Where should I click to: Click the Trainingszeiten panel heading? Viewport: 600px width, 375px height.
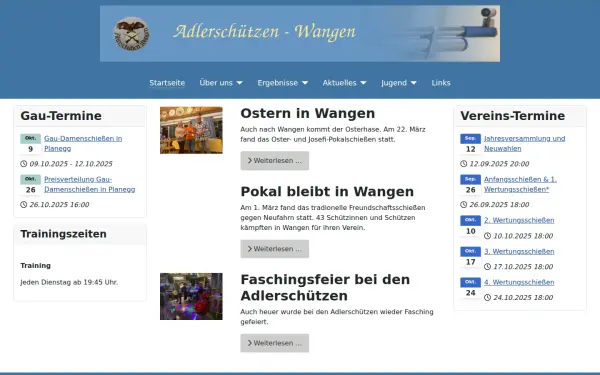[64, 234]
